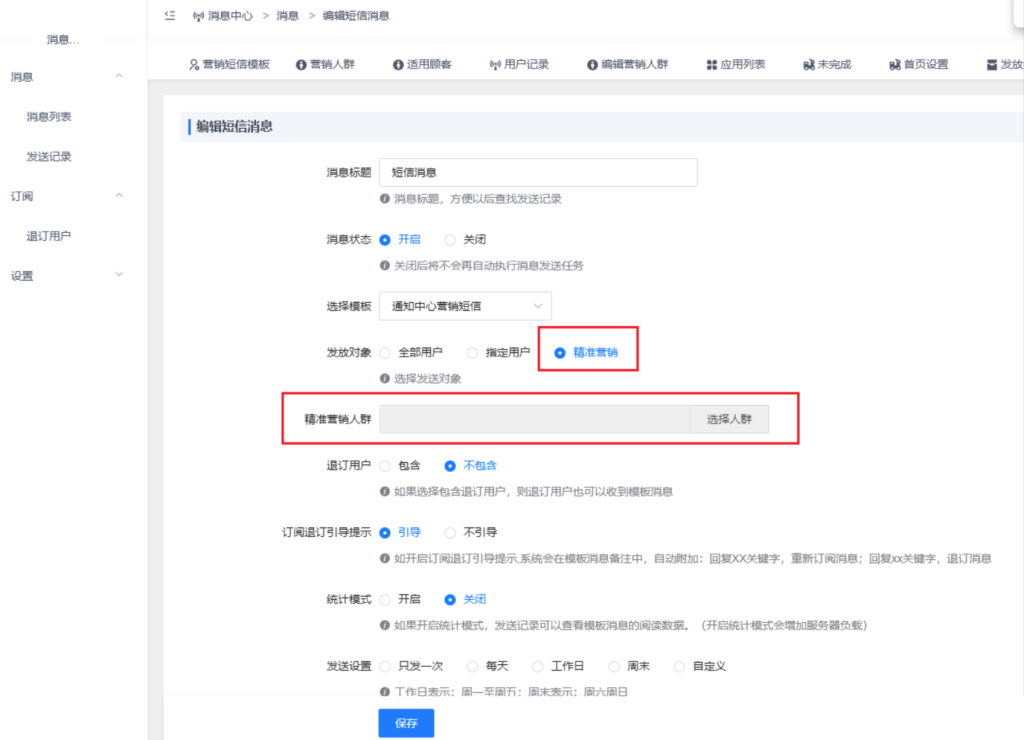Viewport: 1024px width, 740px height.
Task: Click the 未完成 tab icon
Action: pyautogui.click(x=808, y=65)
